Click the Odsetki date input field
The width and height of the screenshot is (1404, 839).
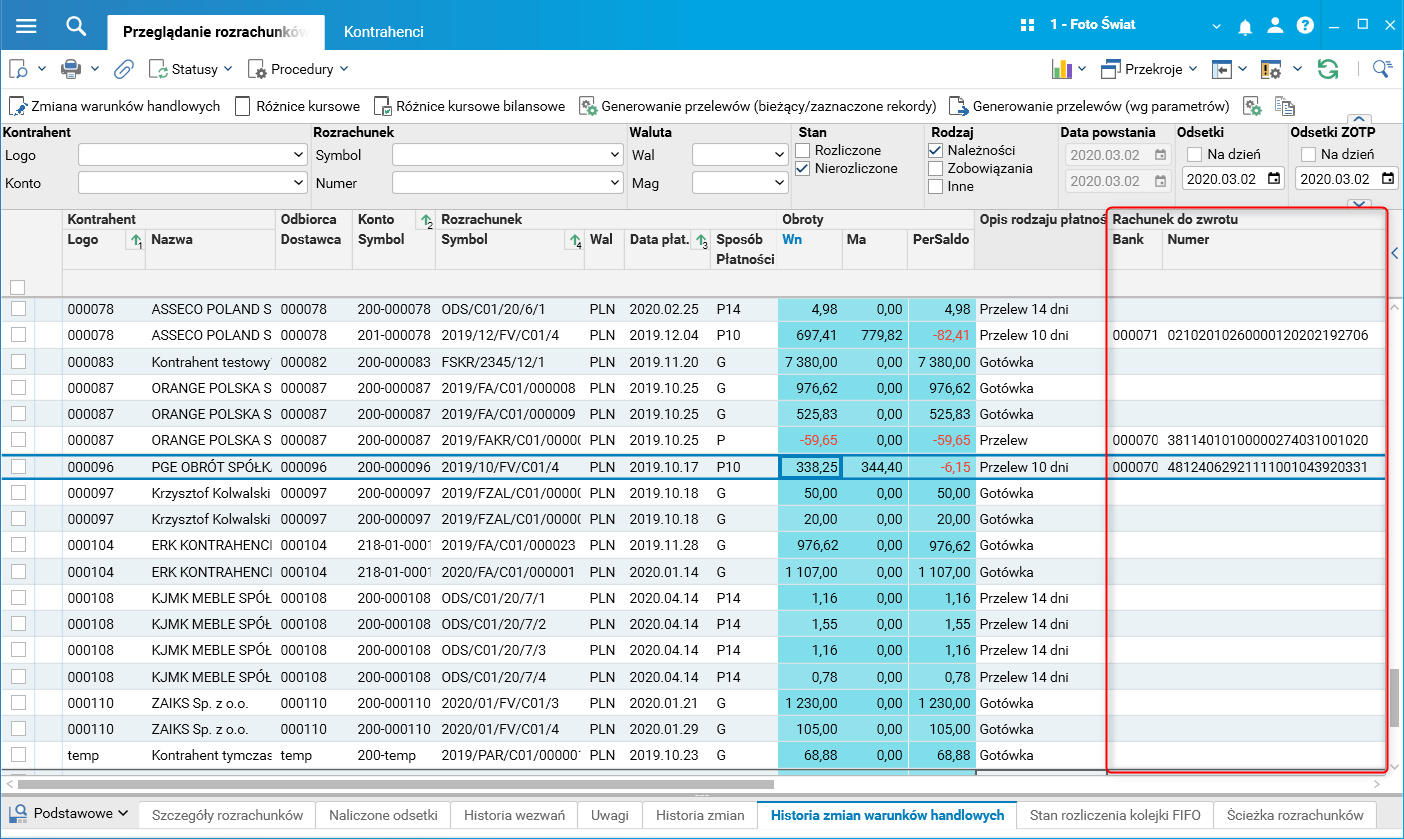[1222, 179]
